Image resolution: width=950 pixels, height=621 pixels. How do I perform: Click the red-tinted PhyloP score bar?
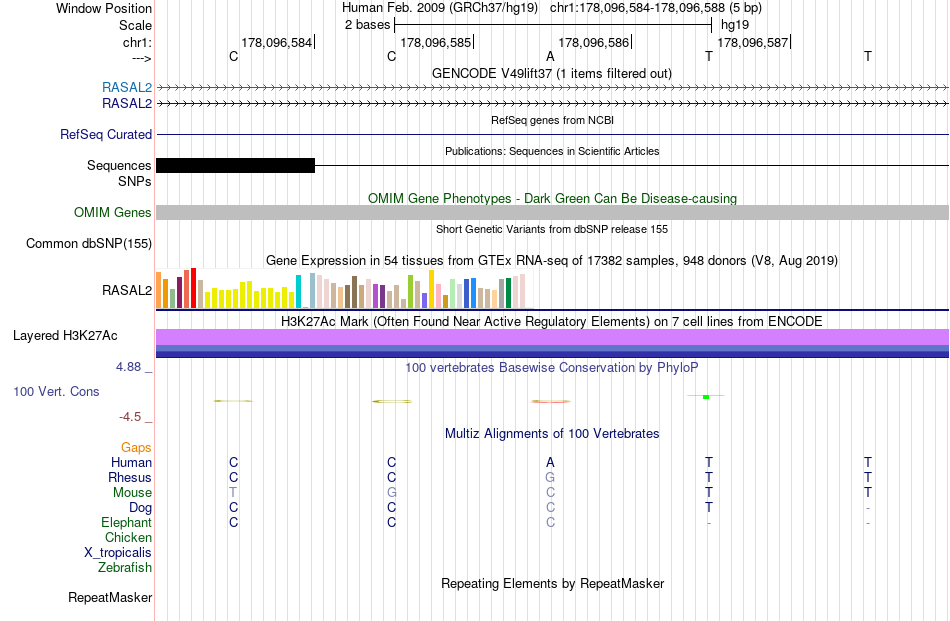[550, 401]
